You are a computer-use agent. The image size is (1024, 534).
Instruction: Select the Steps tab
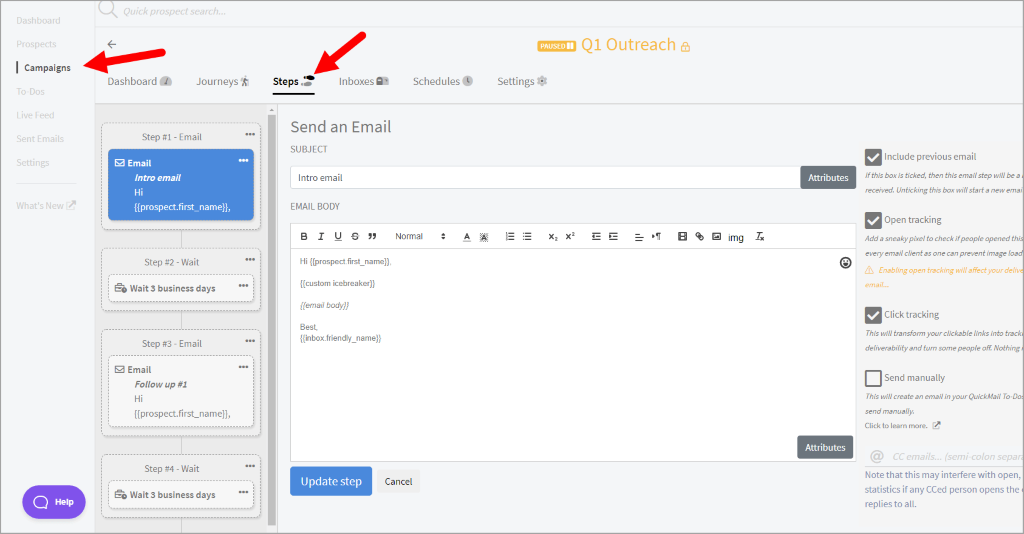click(293, 82)
